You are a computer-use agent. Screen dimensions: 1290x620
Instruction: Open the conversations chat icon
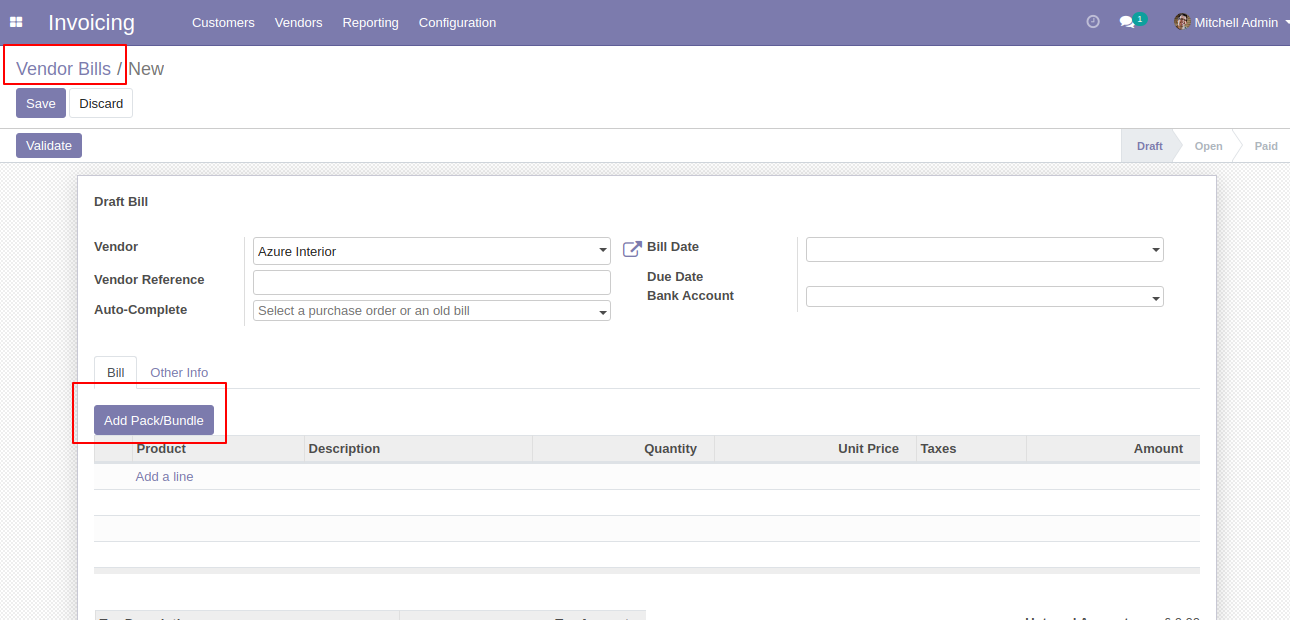[1127, 22]
